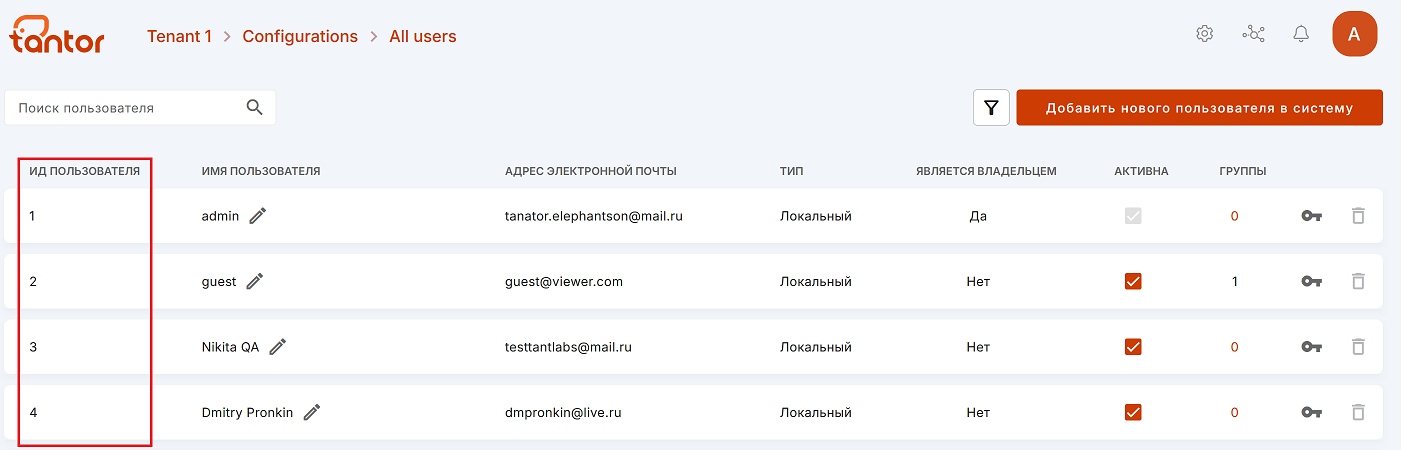Click the magnifier icon in user search

coord(255,108)
